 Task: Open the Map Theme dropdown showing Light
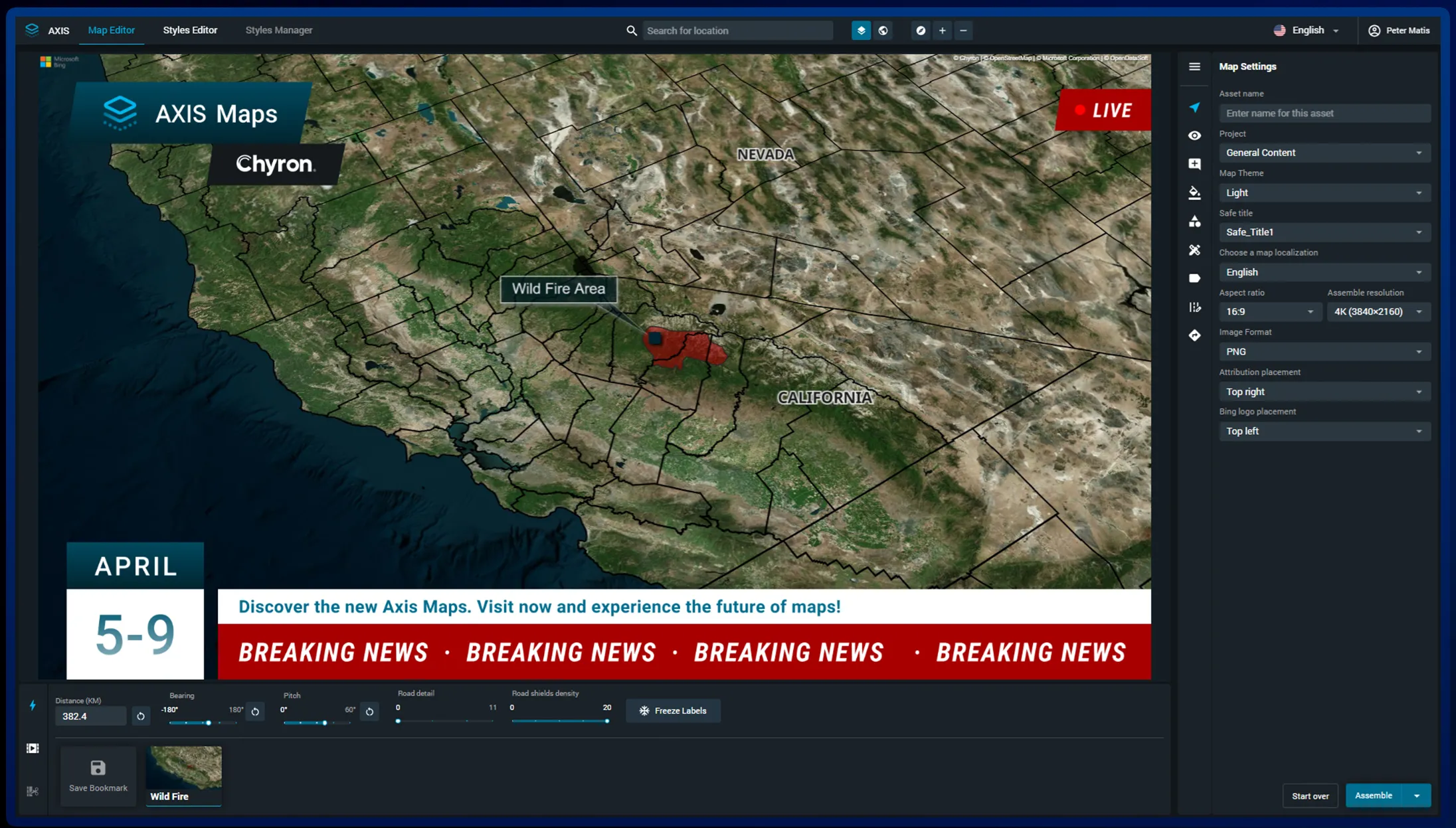1324,193
